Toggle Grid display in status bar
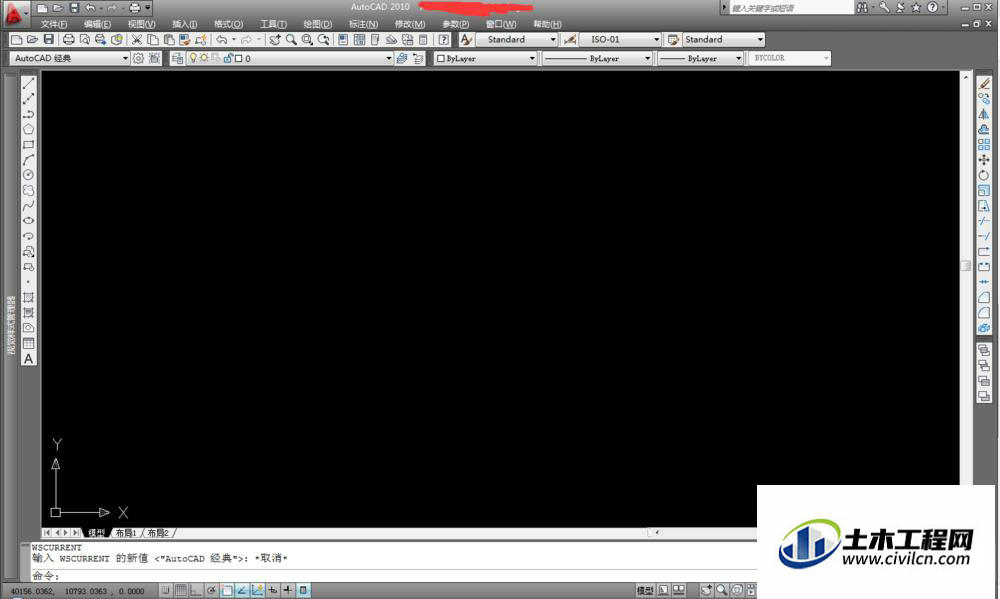 [x=180, y=590]
